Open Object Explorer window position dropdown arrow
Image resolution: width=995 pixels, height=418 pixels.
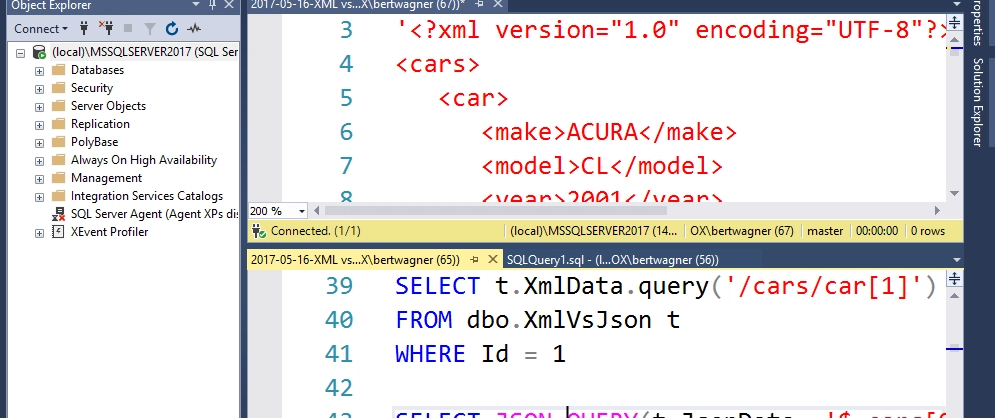point(196,5)
